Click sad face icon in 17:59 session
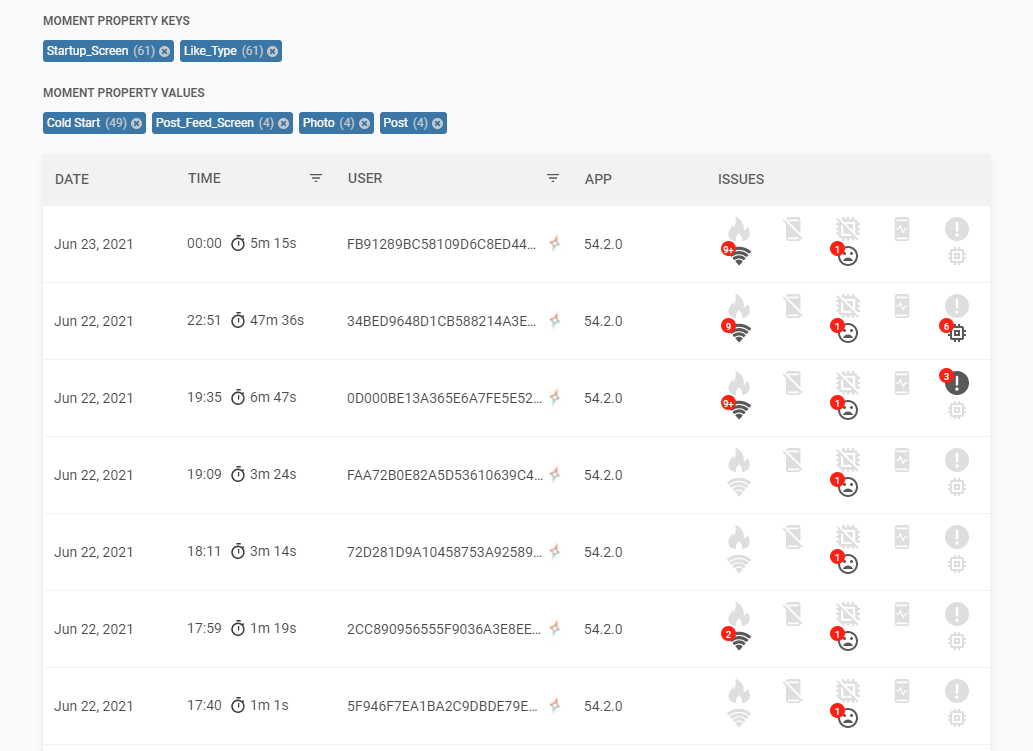1033x751 pixels. 848,641
